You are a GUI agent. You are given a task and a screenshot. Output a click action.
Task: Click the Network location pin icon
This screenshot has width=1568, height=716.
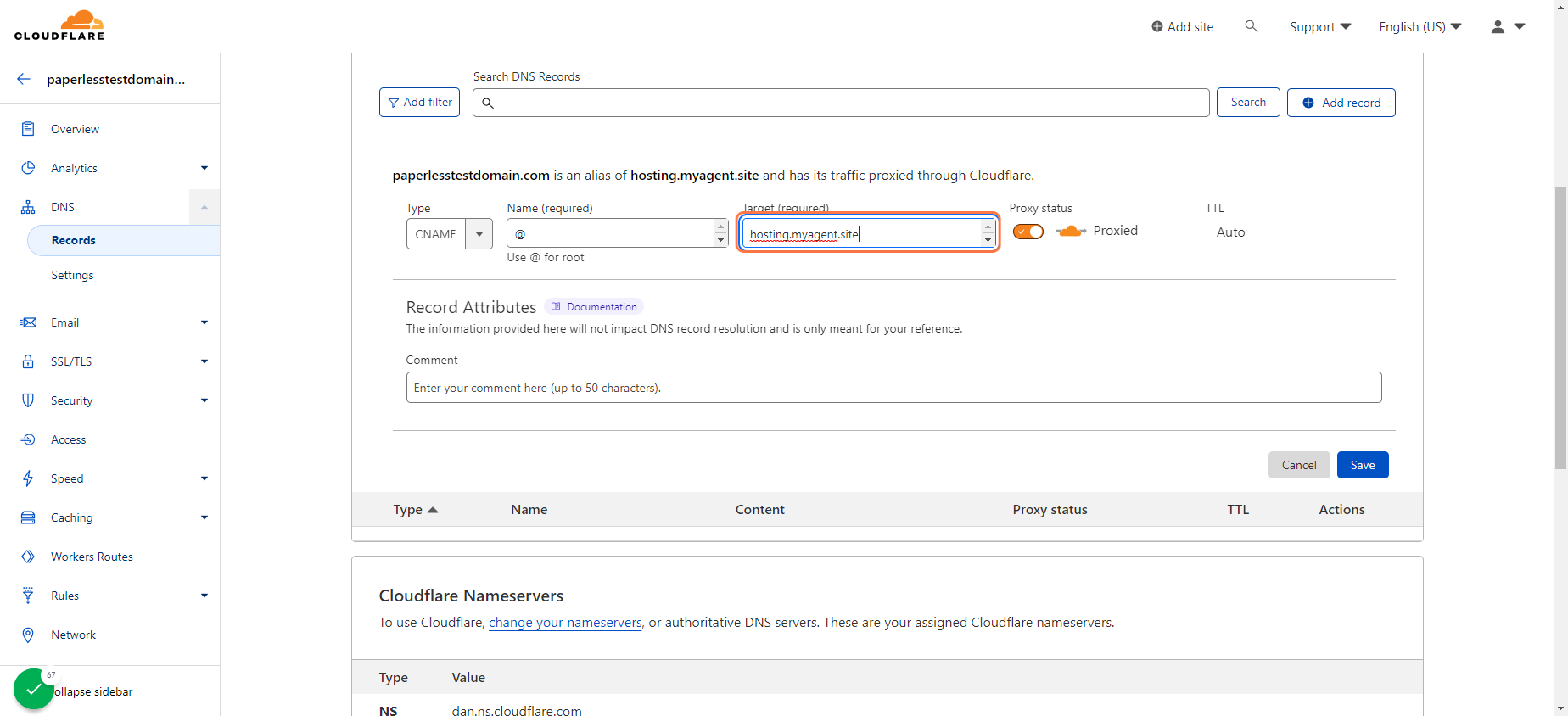[x=28, y=635]
